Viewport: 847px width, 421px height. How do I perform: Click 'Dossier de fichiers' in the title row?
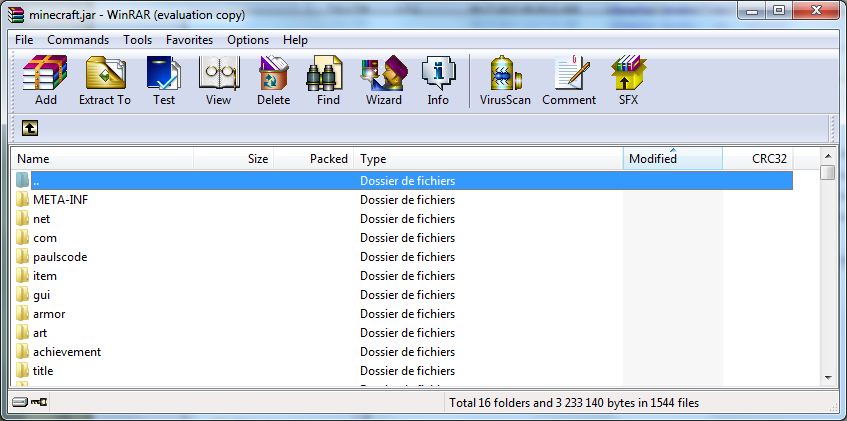coord(408,371)
